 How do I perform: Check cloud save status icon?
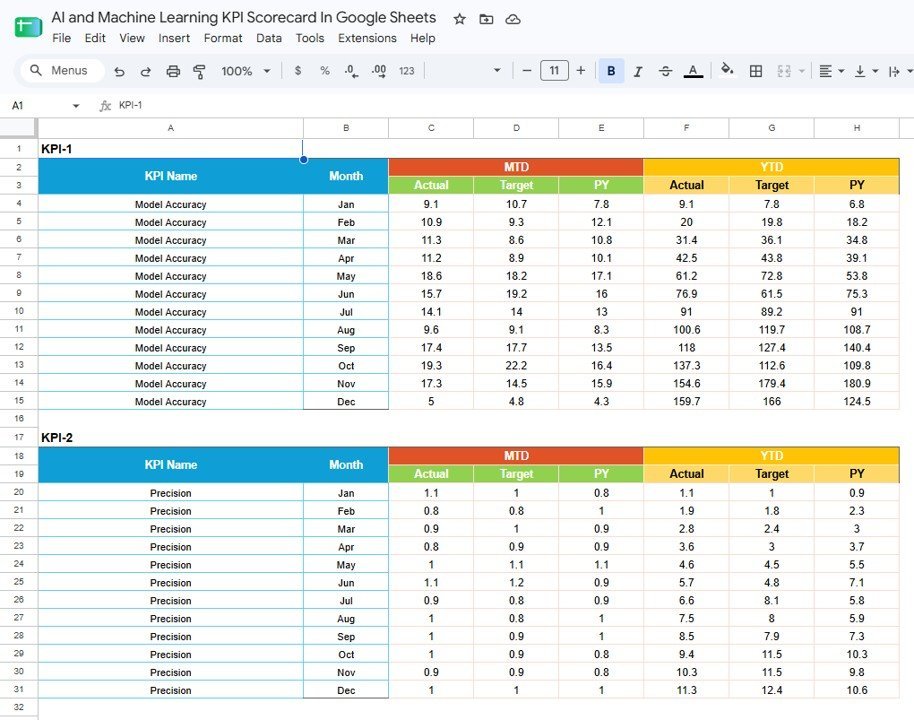[x=512, y=19]
